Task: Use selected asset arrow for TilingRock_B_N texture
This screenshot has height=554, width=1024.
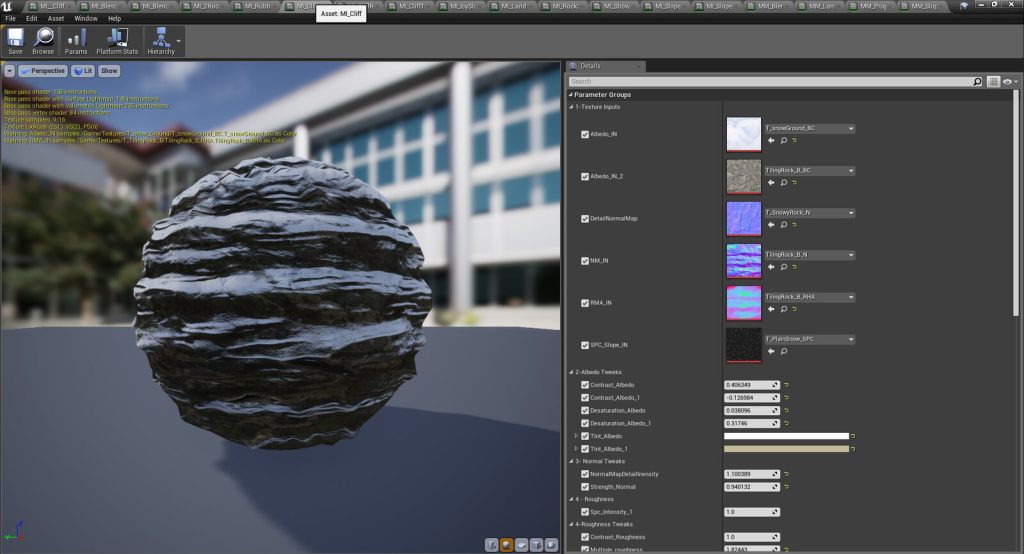Action: 770,267
